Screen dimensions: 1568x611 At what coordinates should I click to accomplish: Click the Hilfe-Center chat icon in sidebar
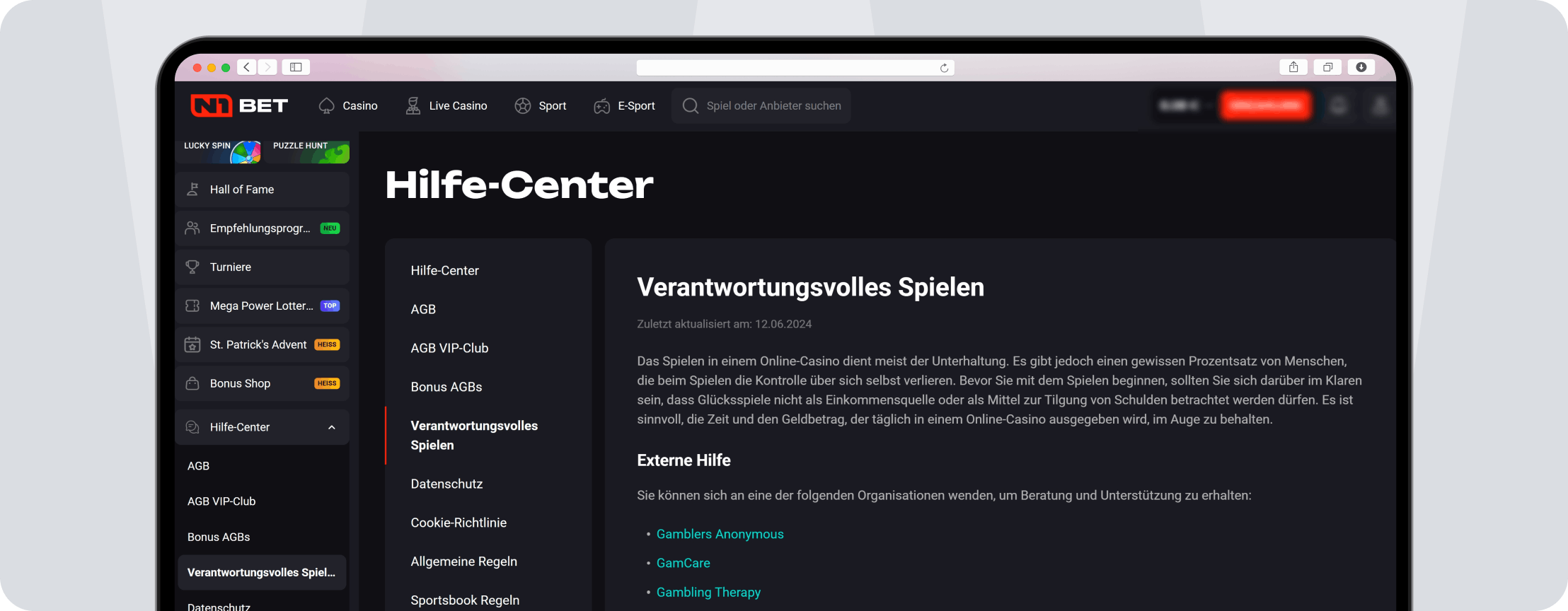(192, 427)
